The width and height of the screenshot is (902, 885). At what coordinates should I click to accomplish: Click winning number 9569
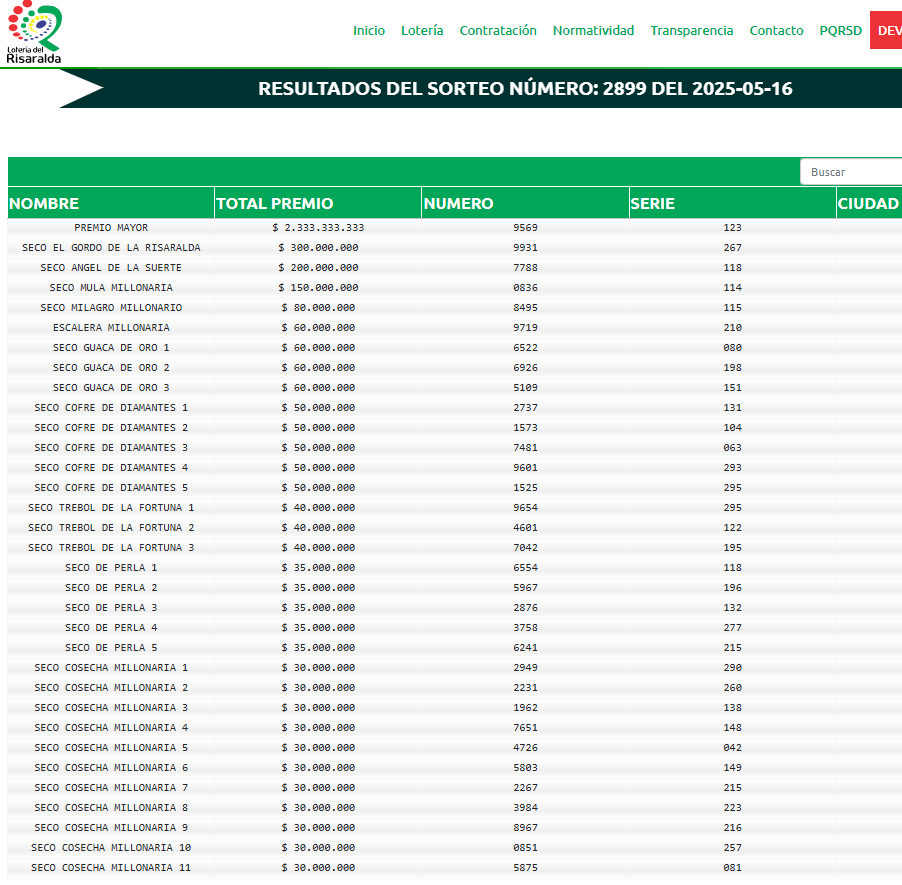pyautogui.click(x=525, y=228)
